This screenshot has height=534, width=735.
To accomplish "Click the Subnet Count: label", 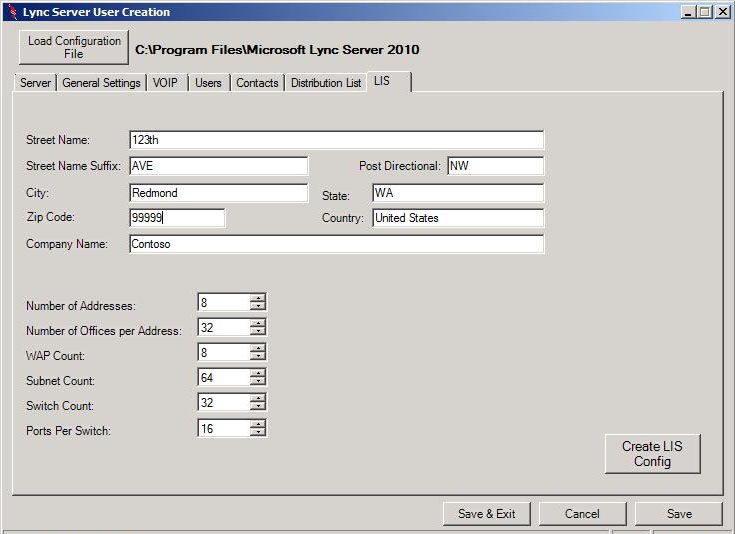I will pos(60,381).
